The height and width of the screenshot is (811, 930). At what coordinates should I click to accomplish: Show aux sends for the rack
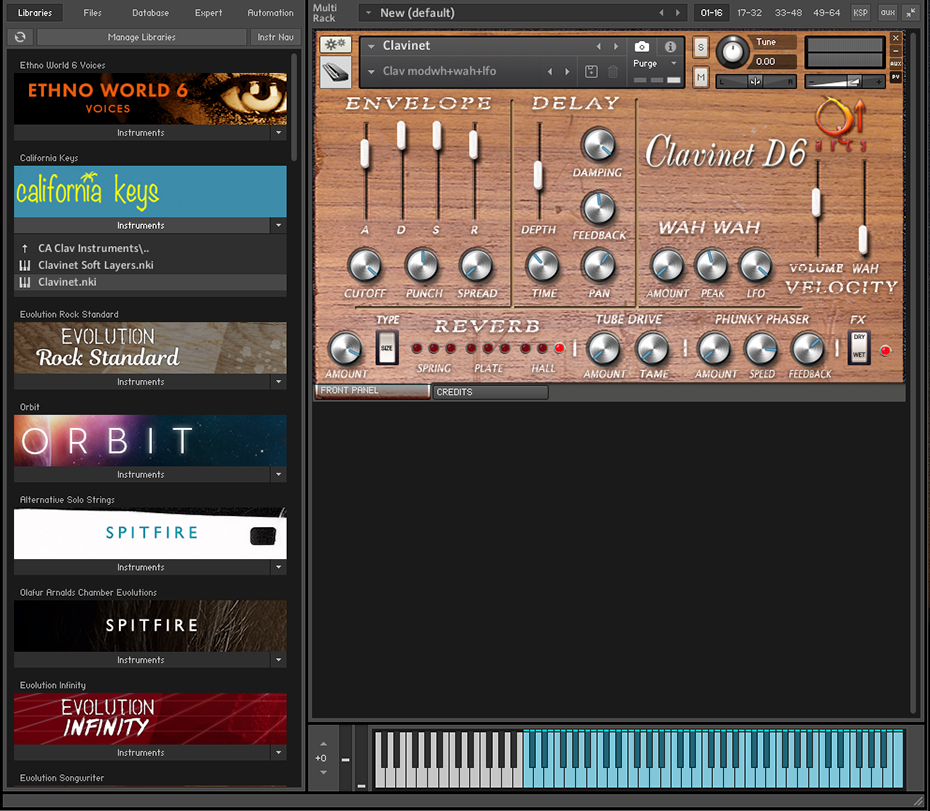pyautogui.click(x=887, y=12)
